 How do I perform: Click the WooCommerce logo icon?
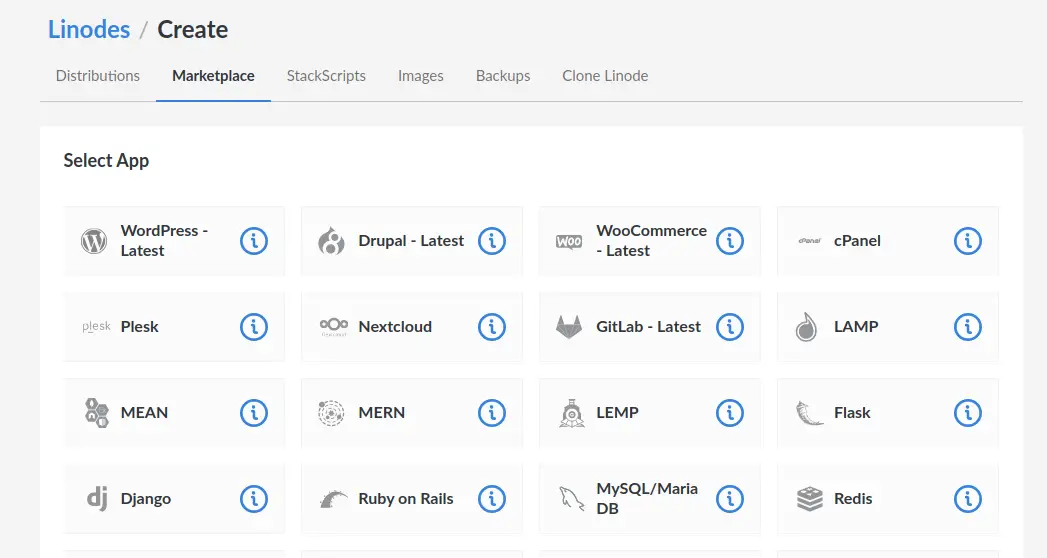click(569, 242)
